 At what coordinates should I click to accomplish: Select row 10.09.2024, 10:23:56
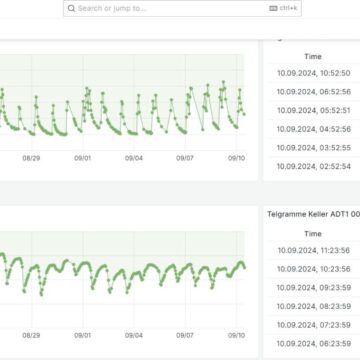click(x=313, y=269)
